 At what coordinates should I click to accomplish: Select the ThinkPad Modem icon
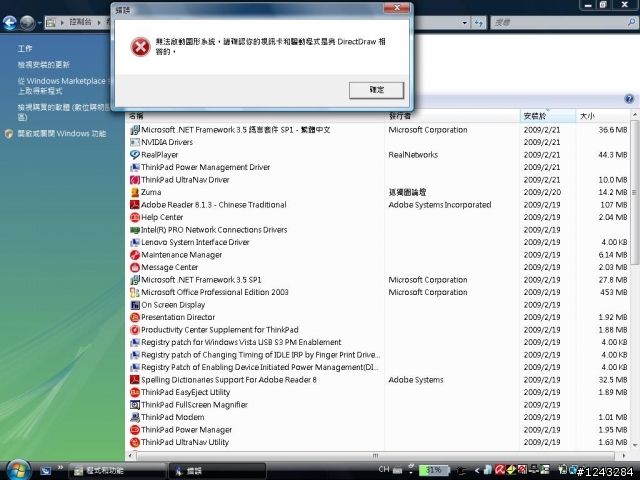click(x=134, y=417)
